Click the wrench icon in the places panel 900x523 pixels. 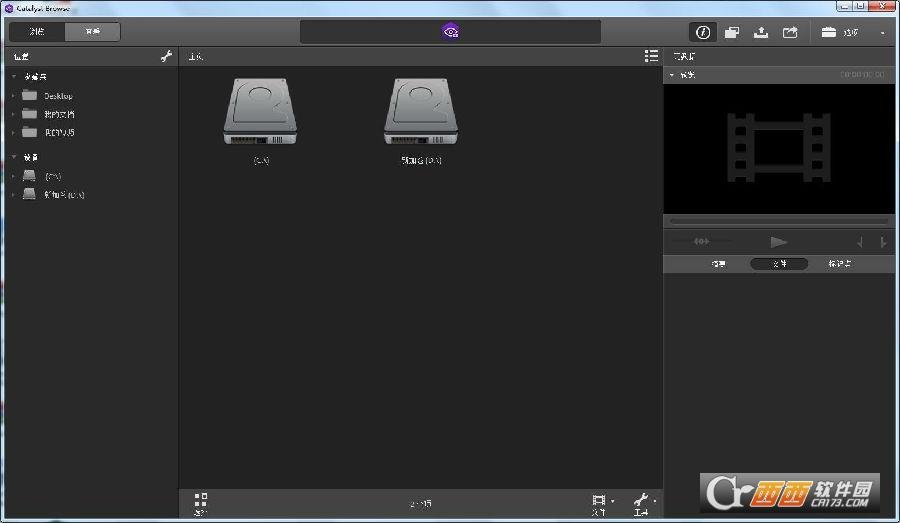tap(166, 57)
